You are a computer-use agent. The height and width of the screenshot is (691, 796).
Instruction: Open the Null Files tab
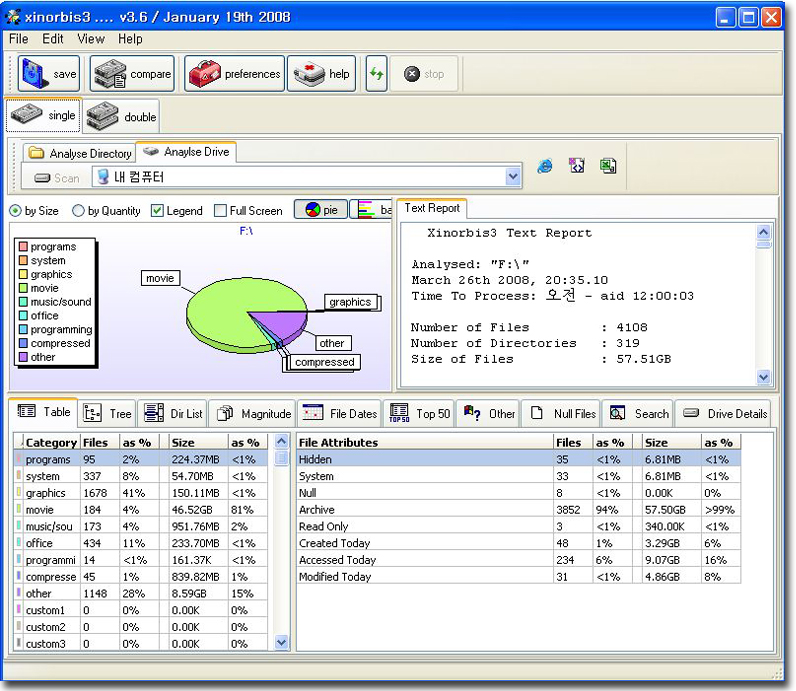click(x=561, y=414)
